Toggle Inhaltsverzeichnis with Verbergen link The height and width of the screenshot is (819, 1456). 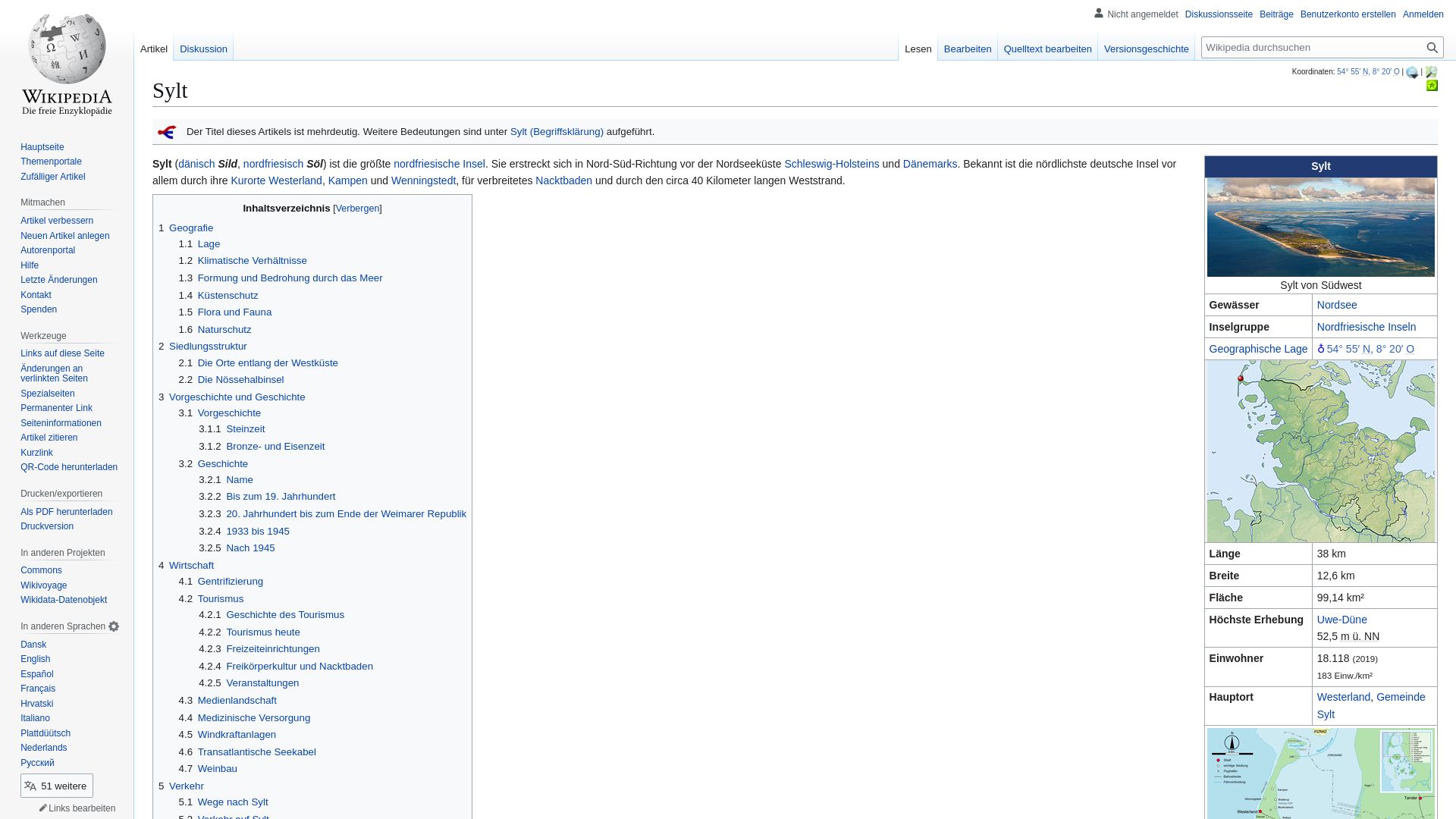[357, 208]
